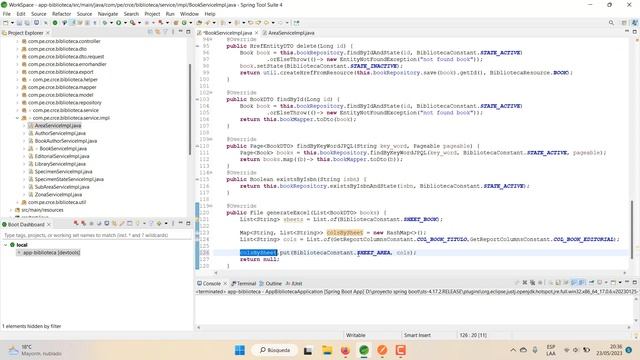Screen dimensions: 640x360
Task: Click Stop icon in Boot Dashboard toolbar
Action: pos(92,224)
